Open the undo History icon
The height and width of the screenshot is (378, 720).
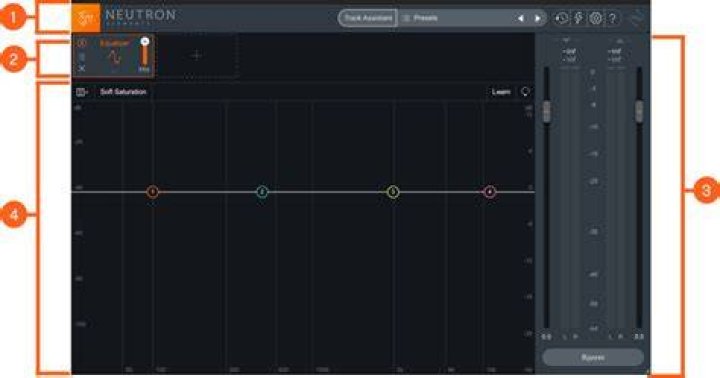point(561,18)
